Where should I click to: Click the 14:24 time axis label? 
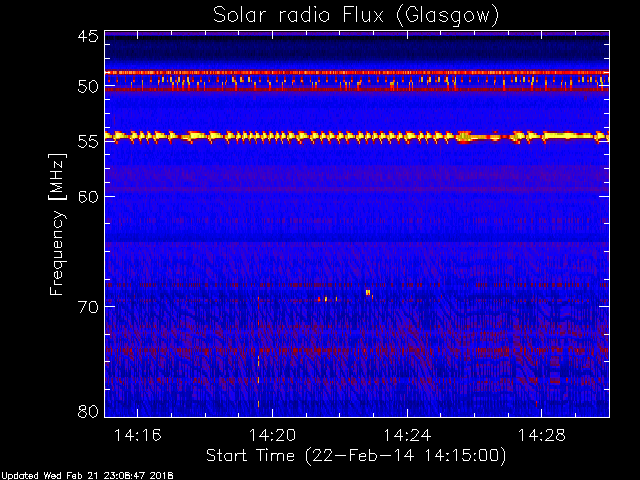click(407, 436)
